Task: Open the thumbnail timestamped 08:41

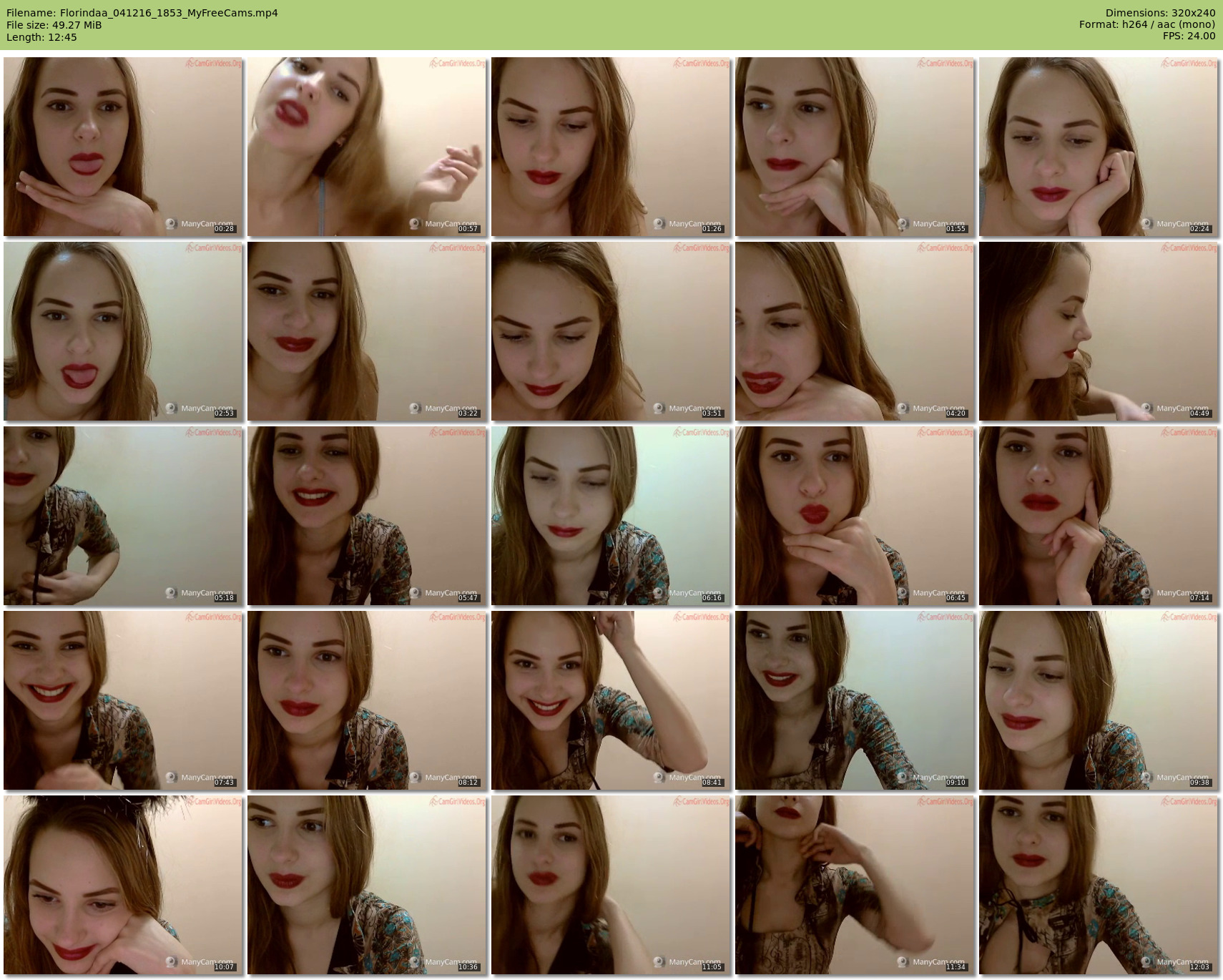Action: (x=611, y=700)
